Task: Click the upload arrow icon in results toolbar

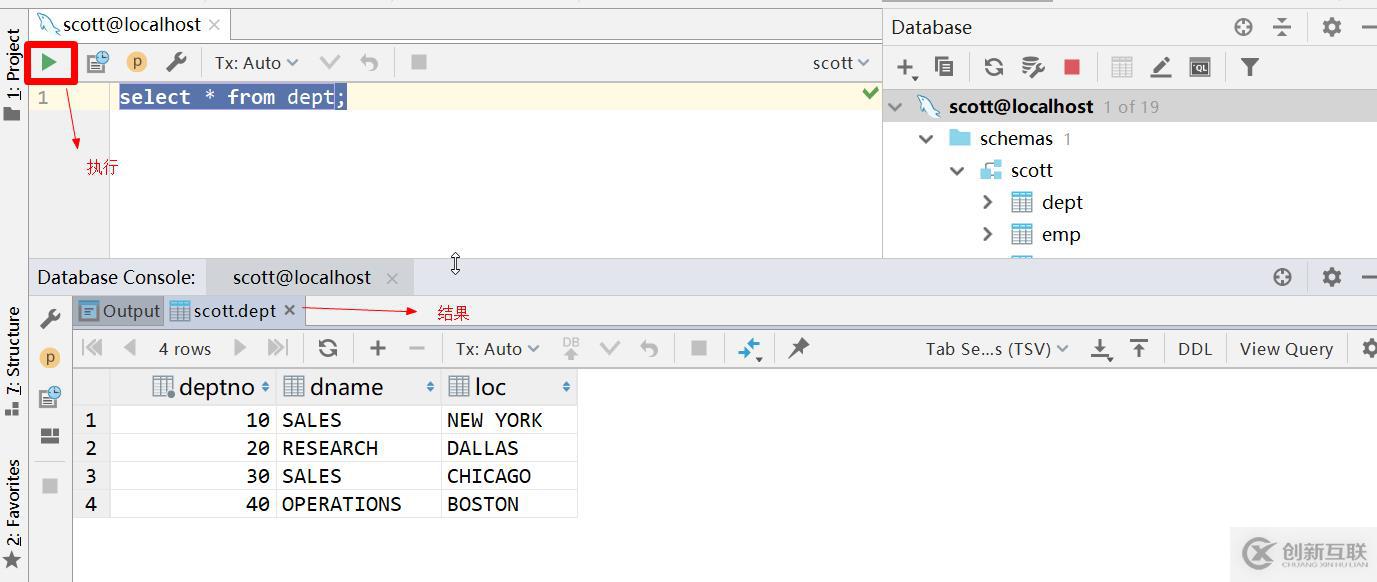Action: tap(1139, 348)
